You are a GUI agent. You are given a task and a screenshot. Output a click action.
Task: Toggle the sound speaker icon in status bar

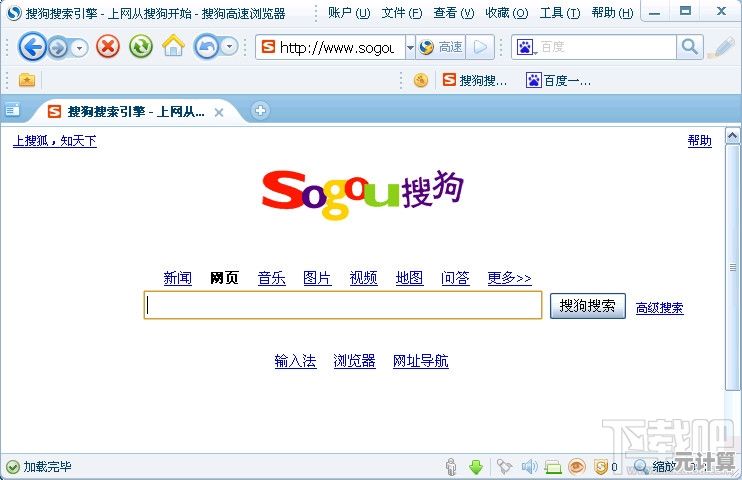[x=529, y=467]
